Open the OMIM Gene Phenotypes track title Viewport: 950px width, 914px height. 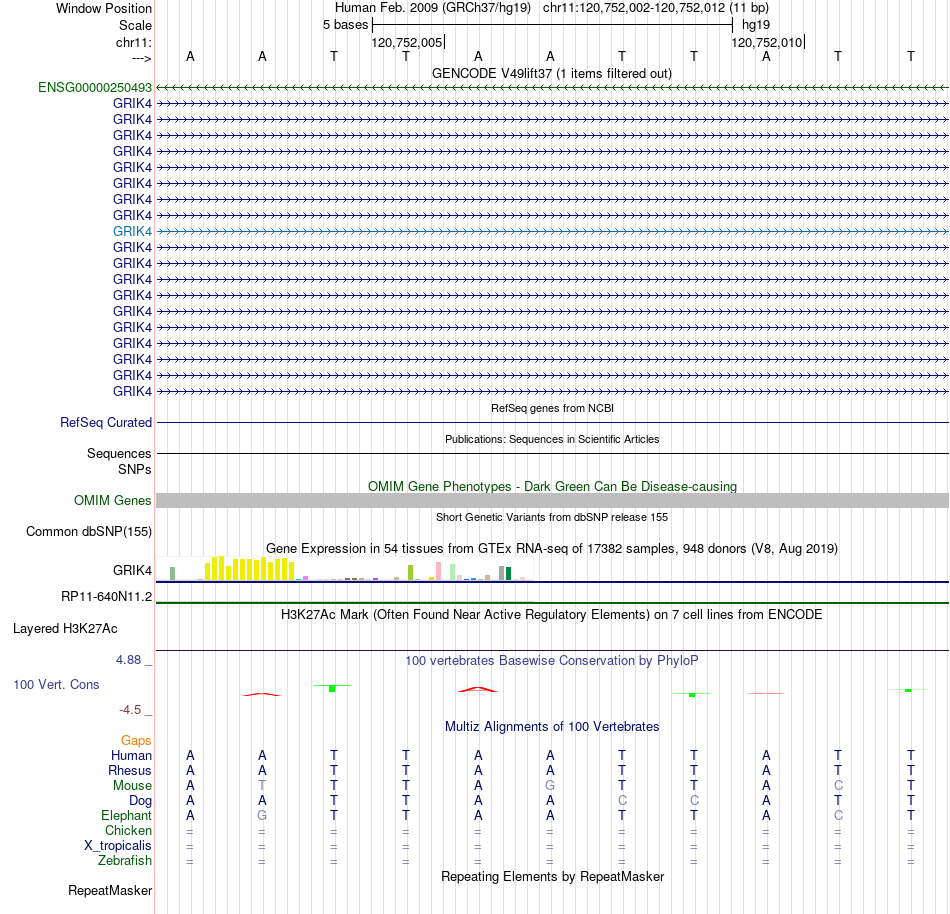coord(553,486)
